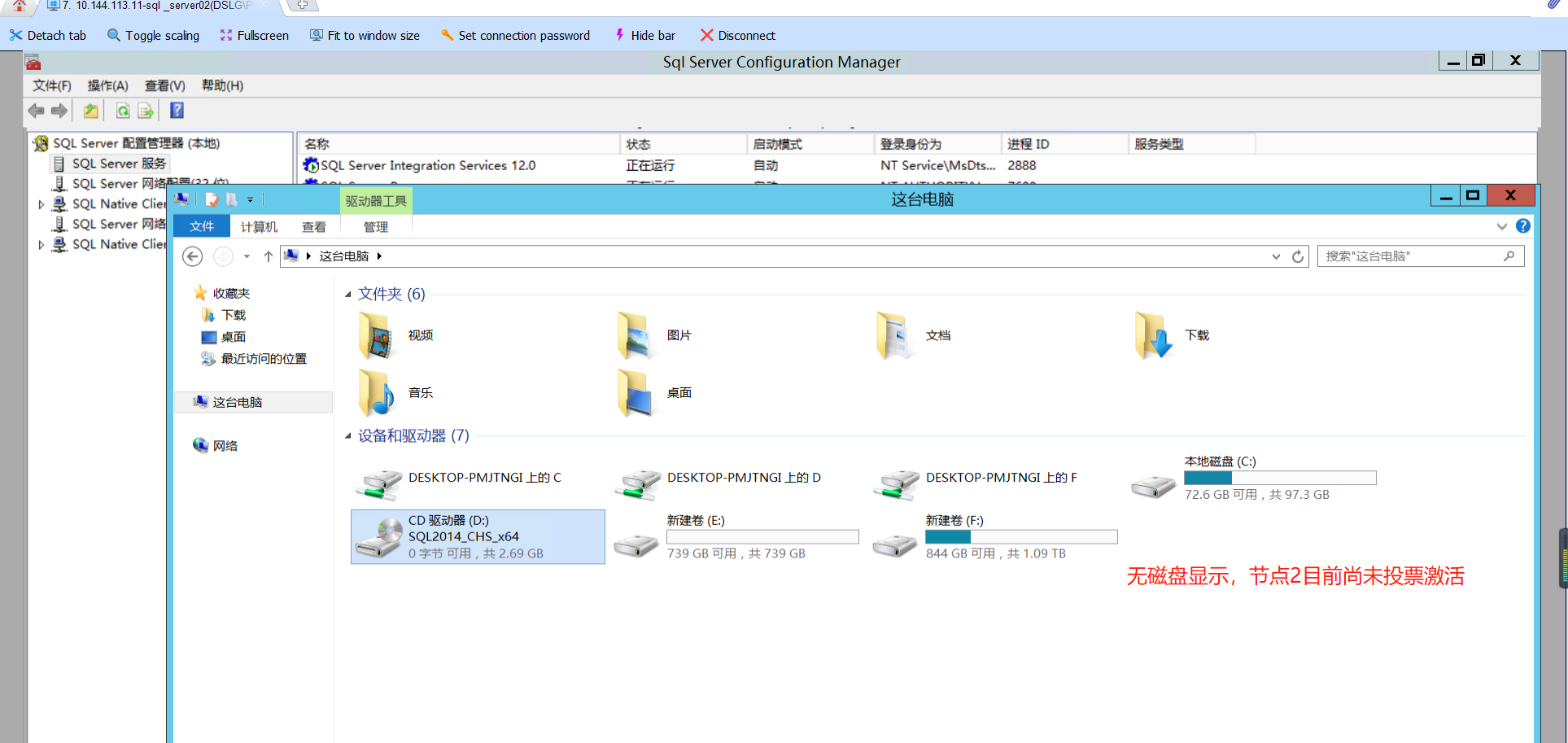
Task: Open 帮助(H) menu in Configuration Manager
Action: [x=222, y=85]
